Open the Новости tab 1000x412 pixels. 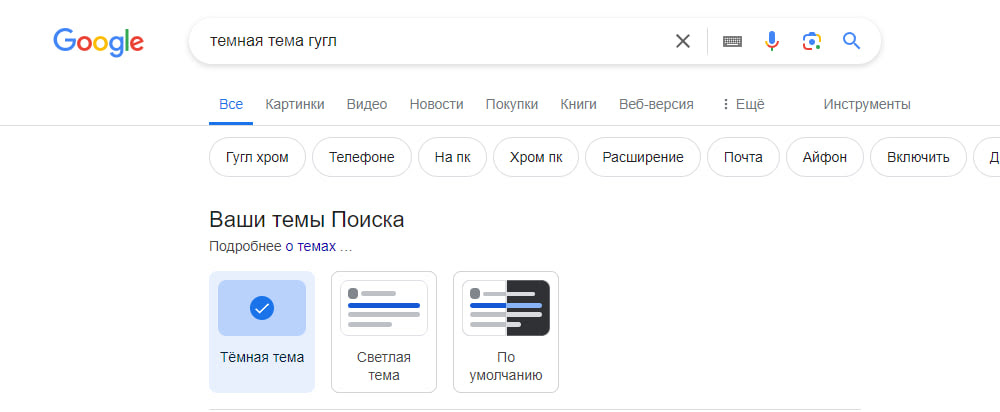coord(436,104)
